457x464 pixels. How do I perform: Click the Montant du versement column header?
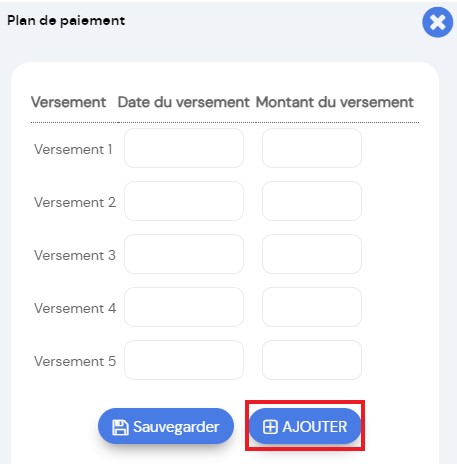pyautogui.click(x=335, y=102)
